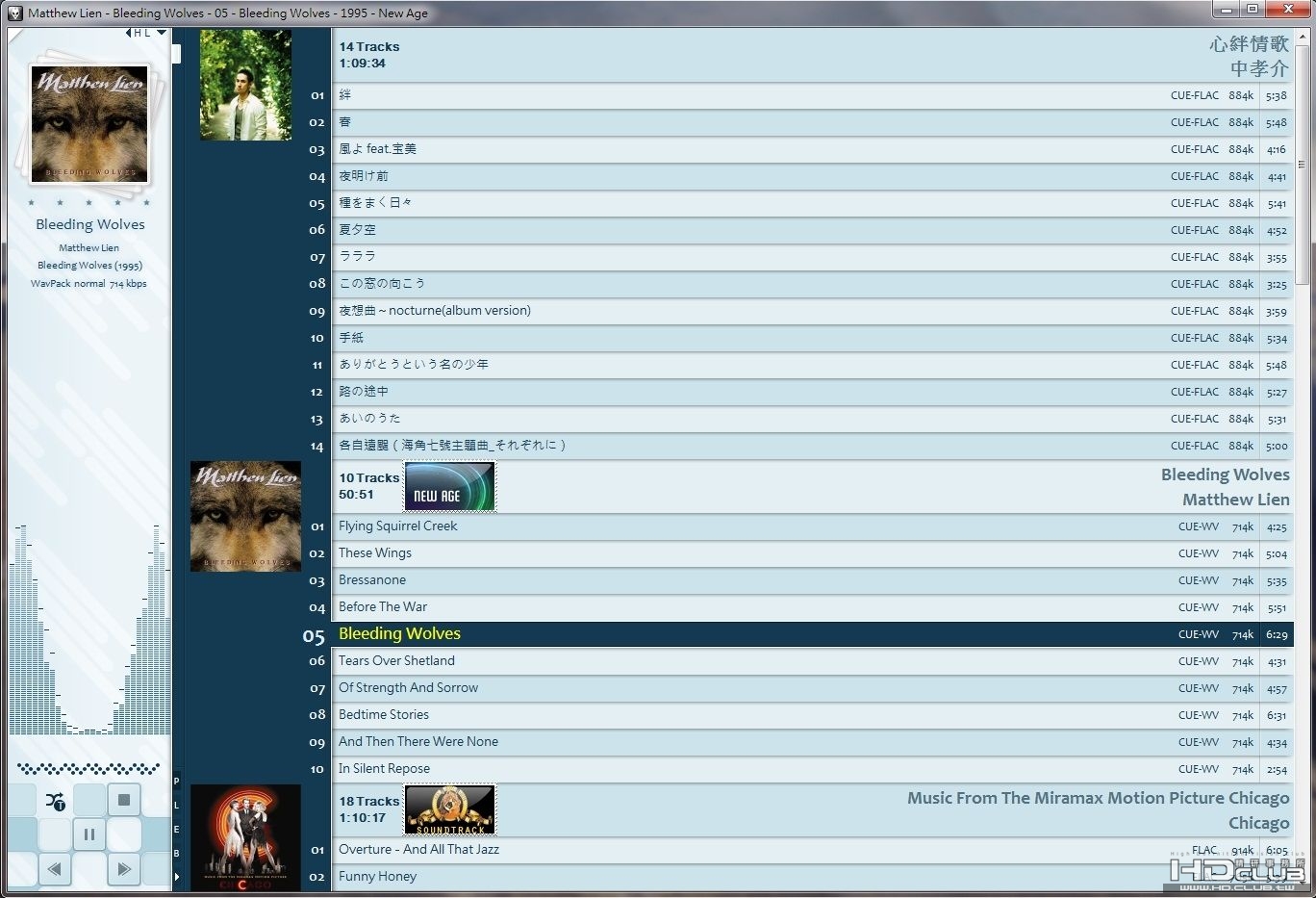Select track 'Flying Squirrel Creek'
The width and height of the screenshot is (1316, 898).
pyautogui.click(x=812, y=526)
